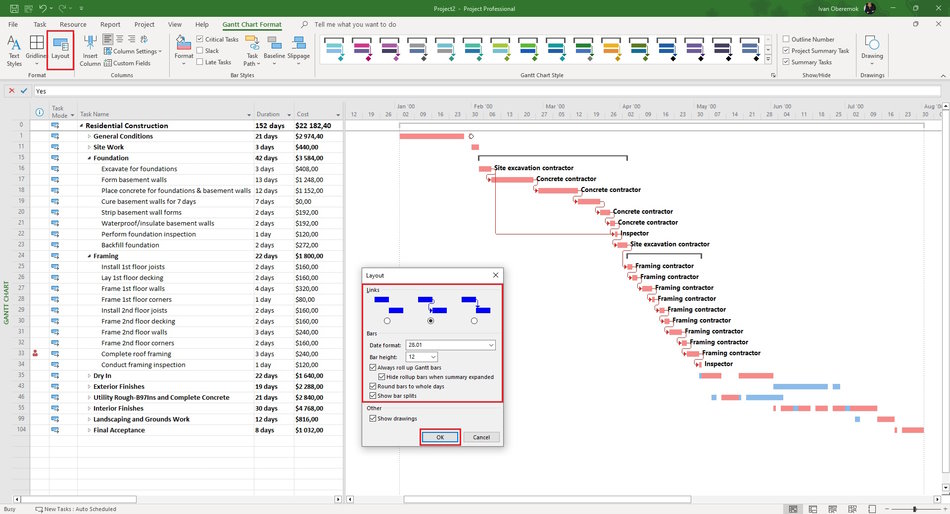
Task: Enable the Late Tasks checkbox
Action: [199, 62]
